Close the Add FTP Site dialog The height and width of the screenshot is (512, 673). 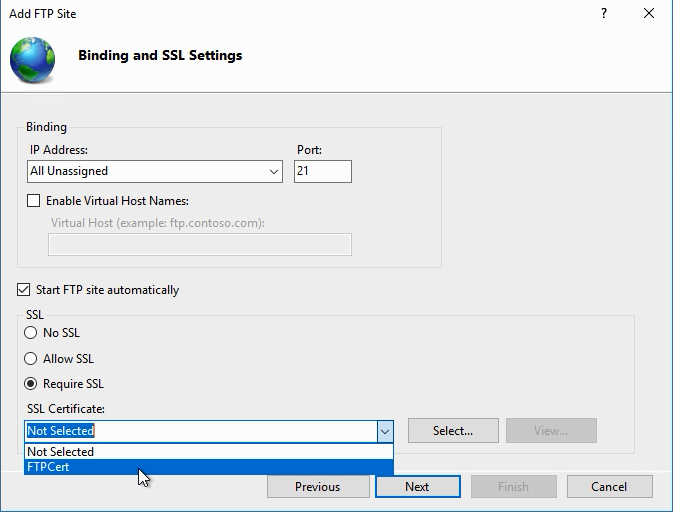[650, 14]
